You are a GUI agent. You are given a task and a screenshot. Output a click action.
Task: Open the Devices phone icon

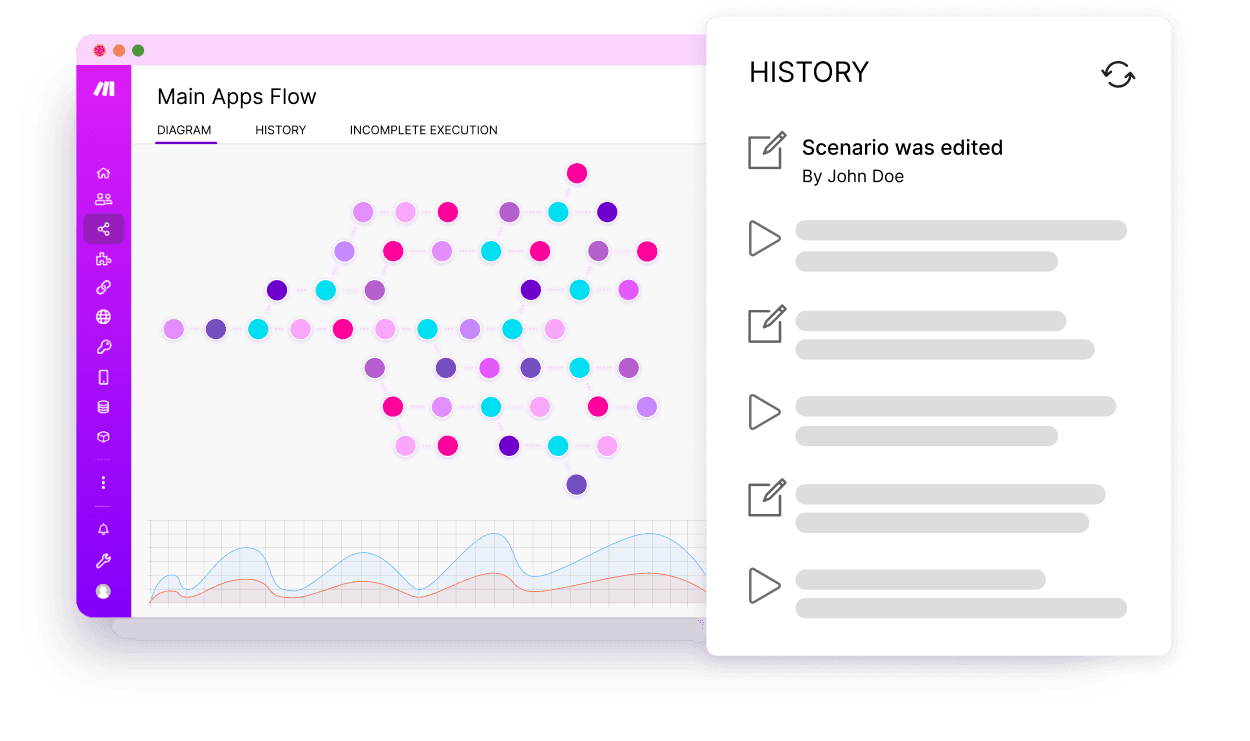(x=103, y=377)
